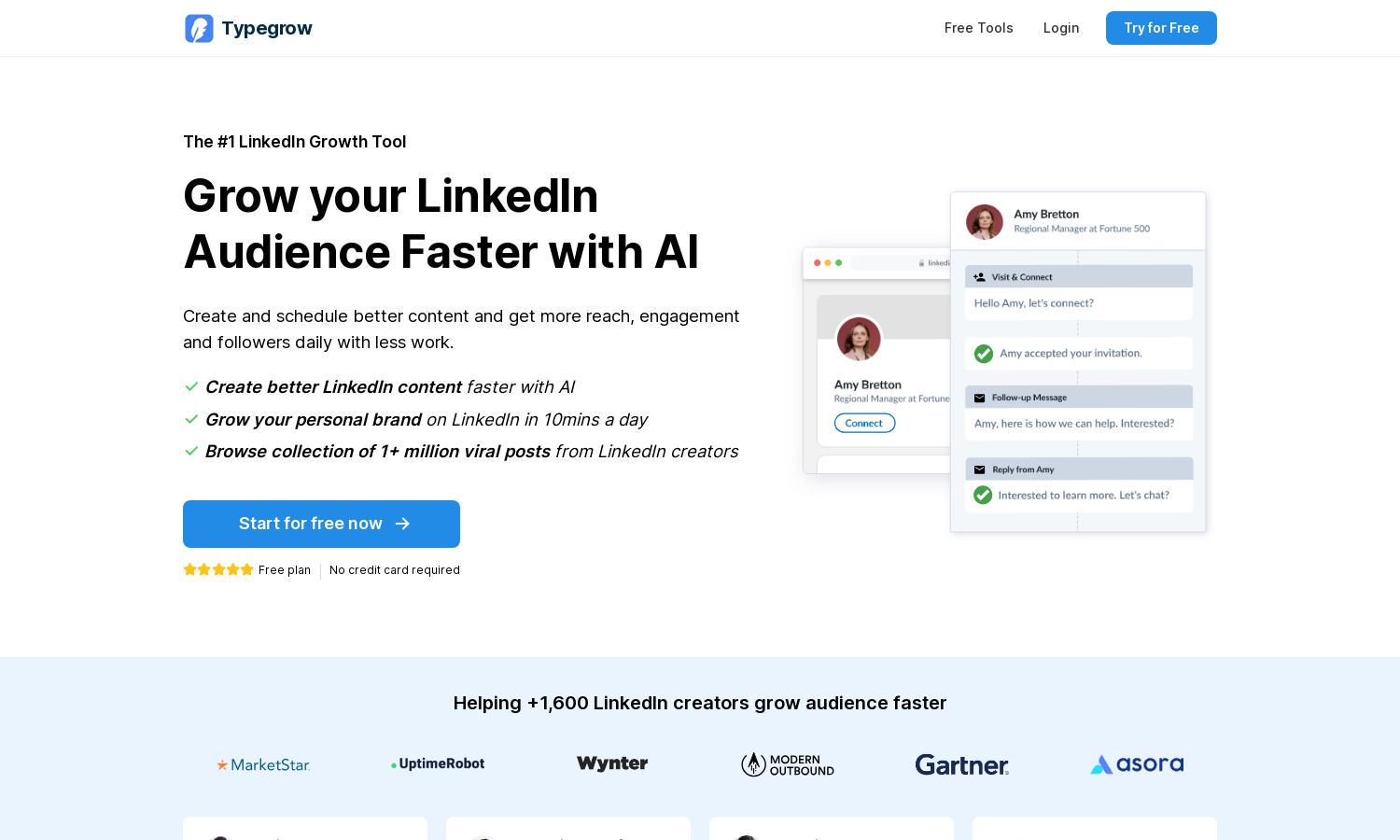Click the Modern Outbound logo

788,764
